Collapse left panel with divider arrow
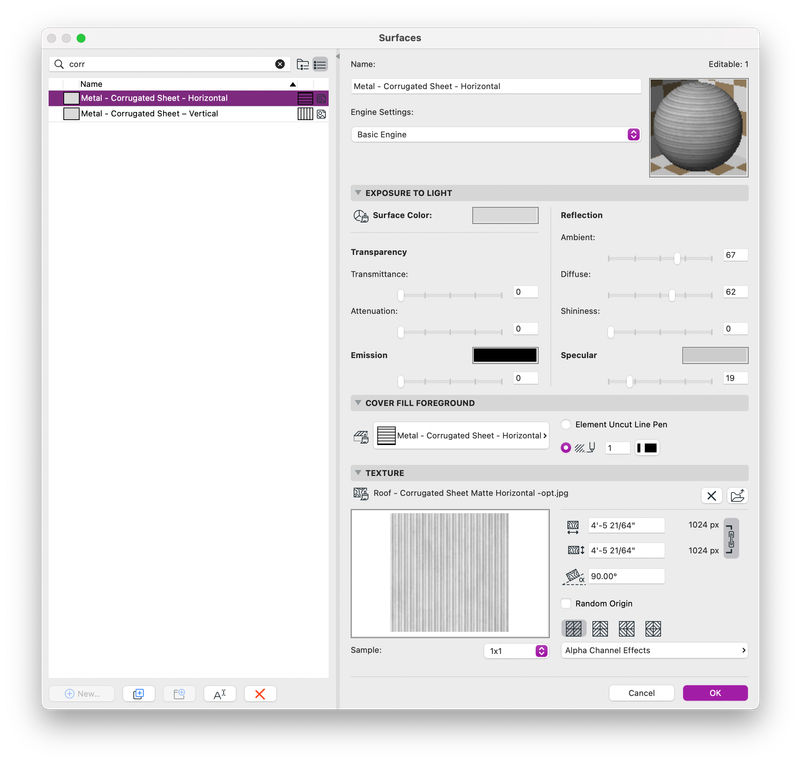801x764 pixels. pos(338,56)
